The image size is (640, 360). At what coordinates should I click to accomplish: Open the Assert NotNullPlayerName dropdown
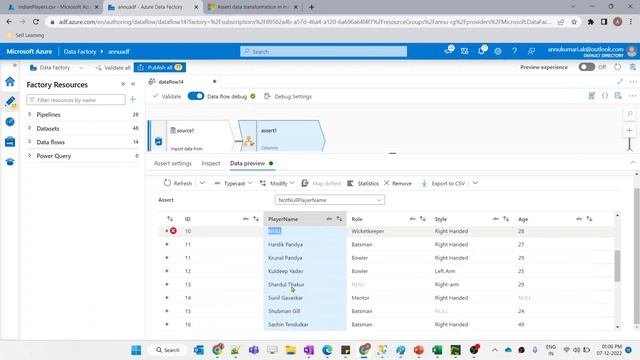click(329, 200)
